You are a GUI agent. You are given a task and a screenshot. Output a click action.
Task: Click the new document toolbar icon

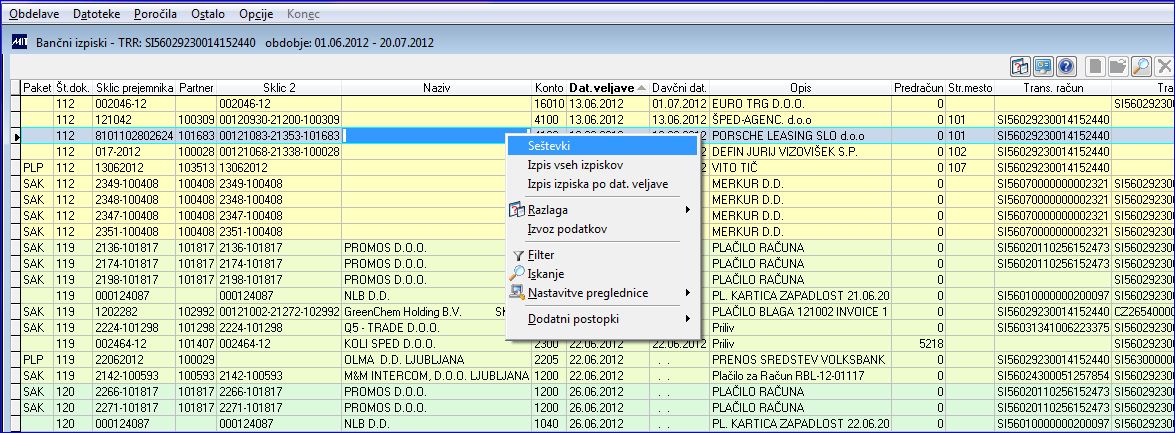pos(1096,66)
